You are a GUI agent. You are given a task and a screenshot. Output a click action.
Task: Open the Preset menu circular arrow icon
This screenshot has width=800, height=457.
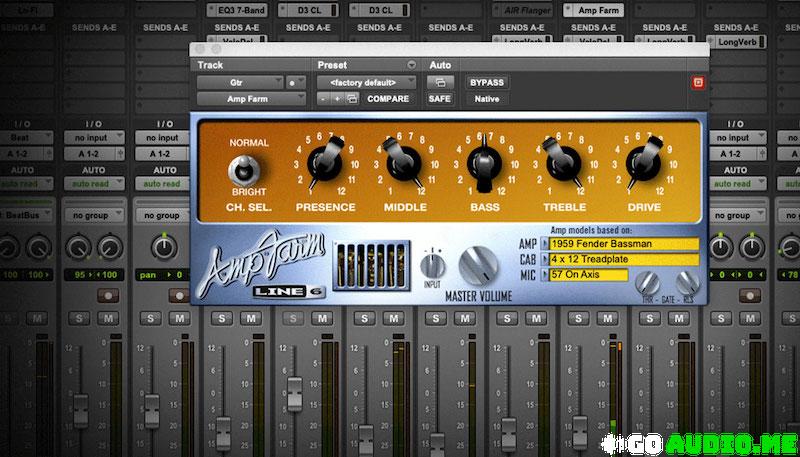(411, 65)
